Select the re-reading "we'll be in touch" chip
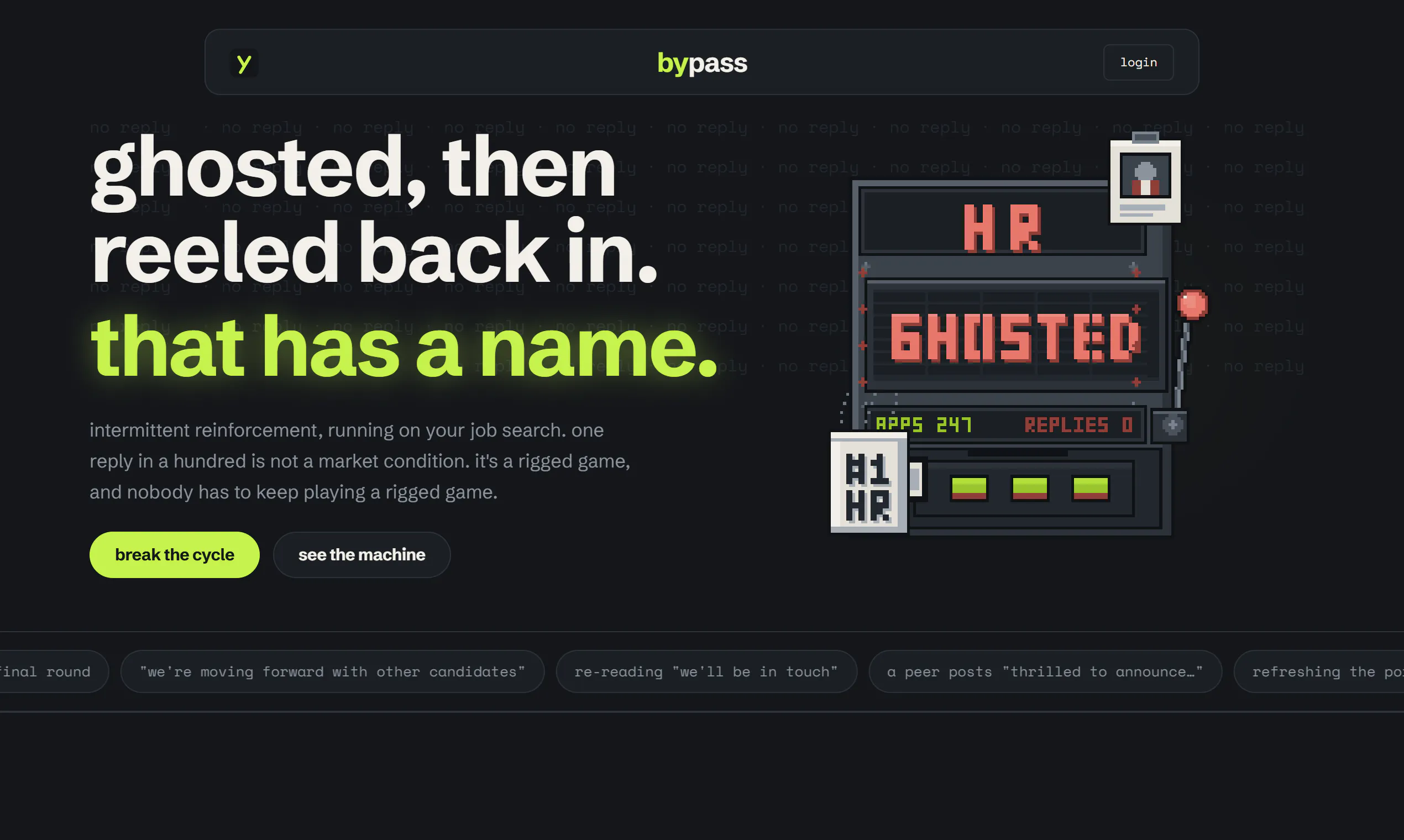Image resolution: width=1404 pixels, height=840 pixels. (706, 671)
